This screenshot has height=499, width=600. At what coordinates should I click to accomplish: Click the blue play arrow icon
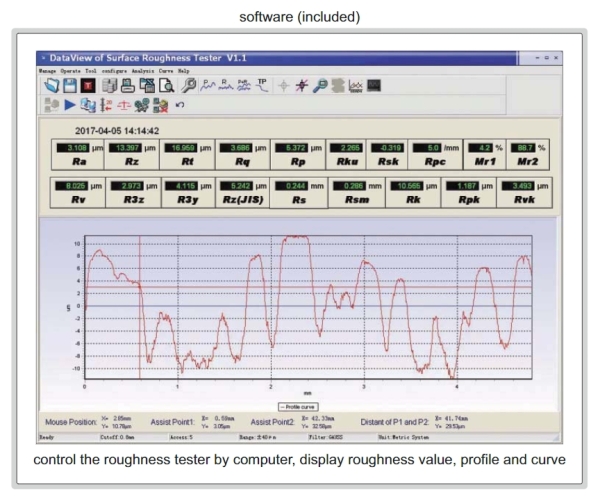[x=69, y=105]
